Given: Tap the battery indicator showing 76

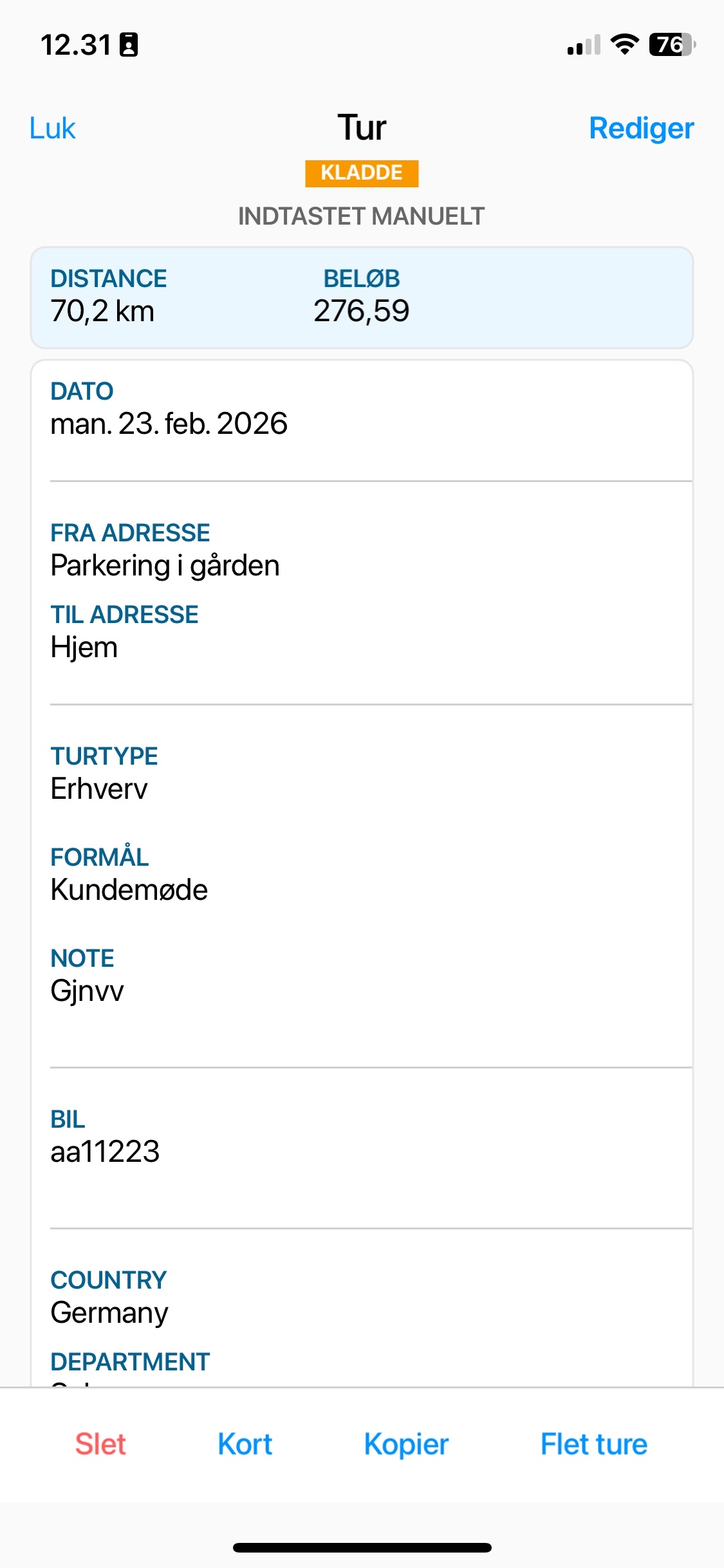Looking at the screenshot, I should (673, 44).
